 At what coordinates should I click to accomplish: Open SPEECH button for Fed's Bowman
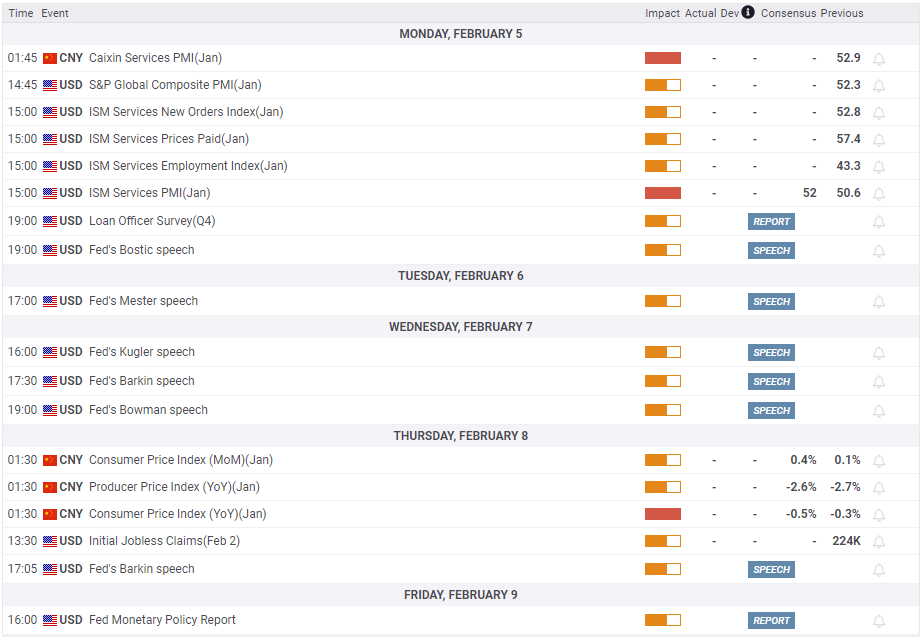(x=771, y=411)
